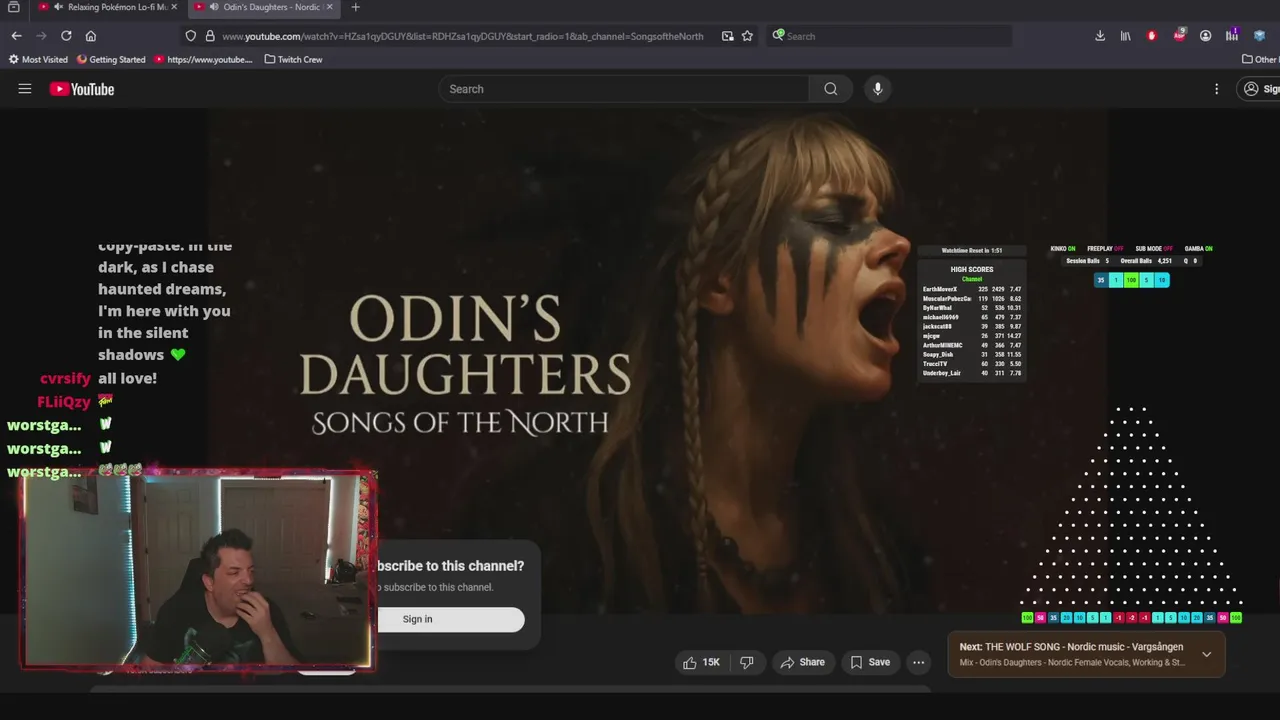This screenshot has height=720, width=1280.
Task: Focus the YouTube URL address bar
Action: point(462,36)
